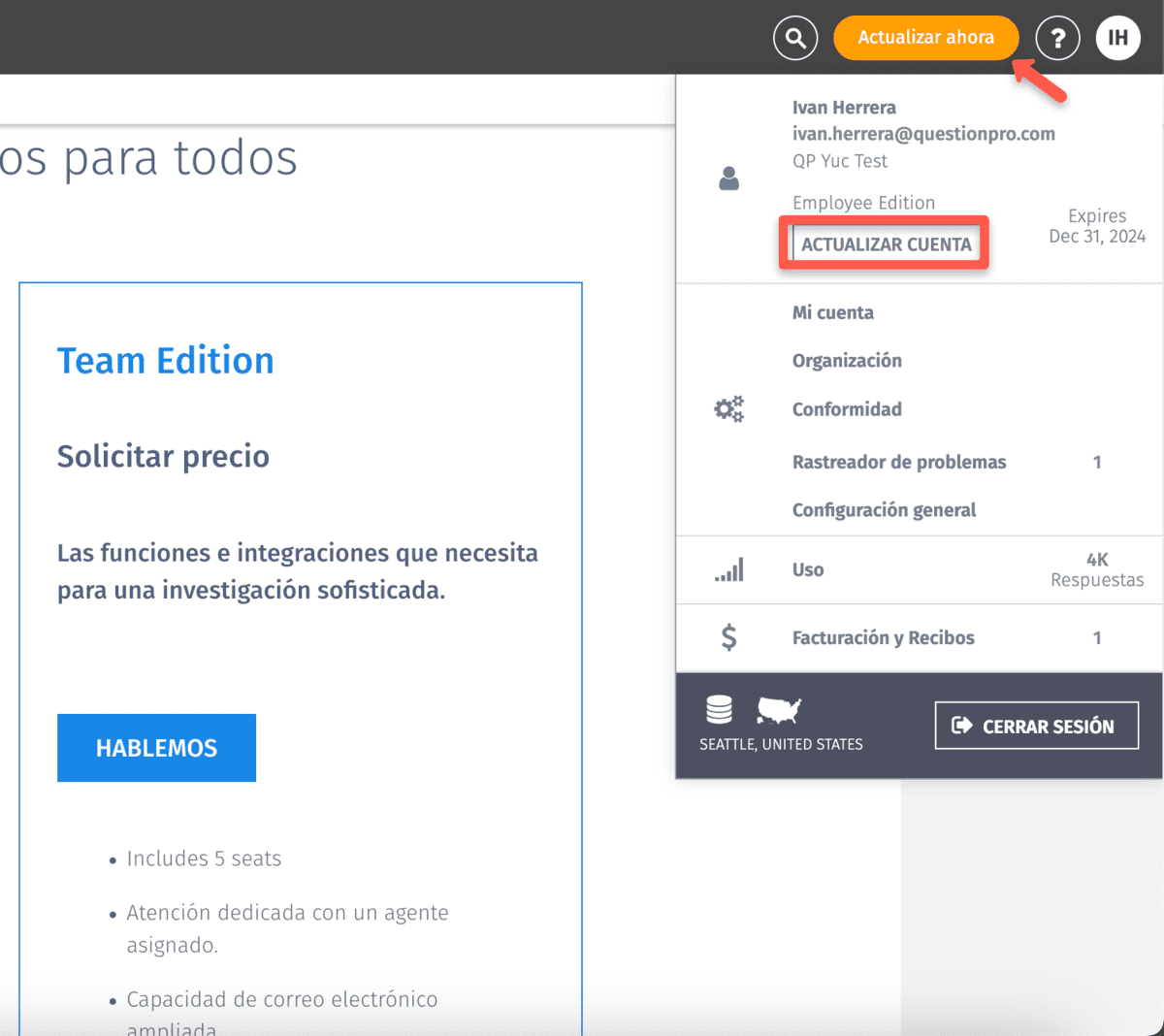The height and width of the screenshot is (1036, 1164).
Task: Click the United States map icon
Action: (x=779, y=710)
